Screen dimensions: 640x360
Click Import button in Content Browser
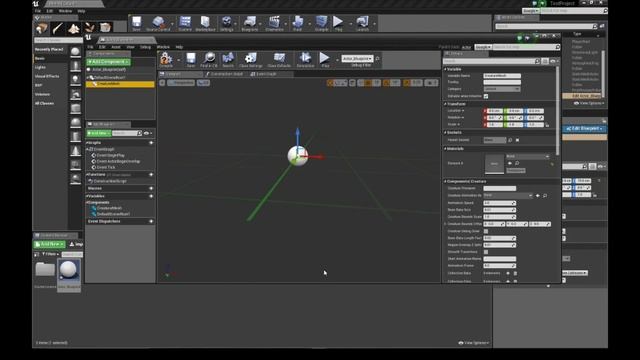[x=76, y=244]
